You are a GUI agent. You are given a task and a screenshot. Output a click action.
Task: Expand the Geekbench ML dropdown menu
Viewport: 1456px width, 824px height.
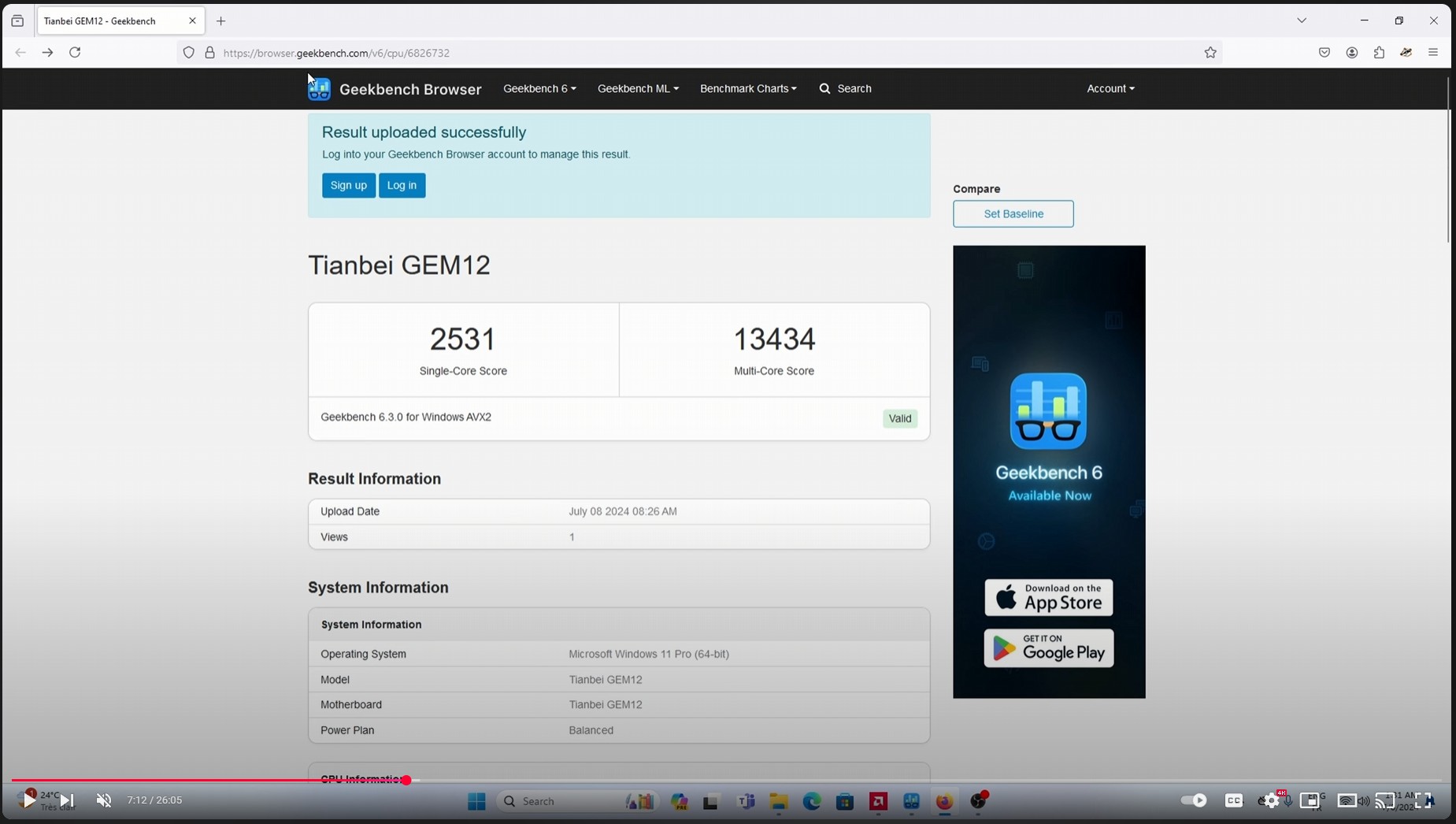click(x=638, y=89)
